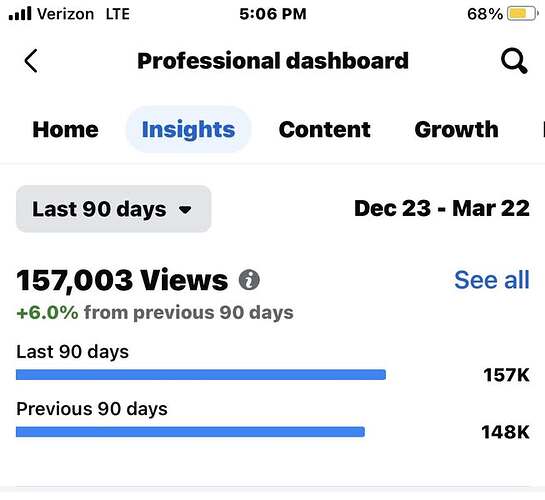Tap the info icon beside Views

[249, 280]
